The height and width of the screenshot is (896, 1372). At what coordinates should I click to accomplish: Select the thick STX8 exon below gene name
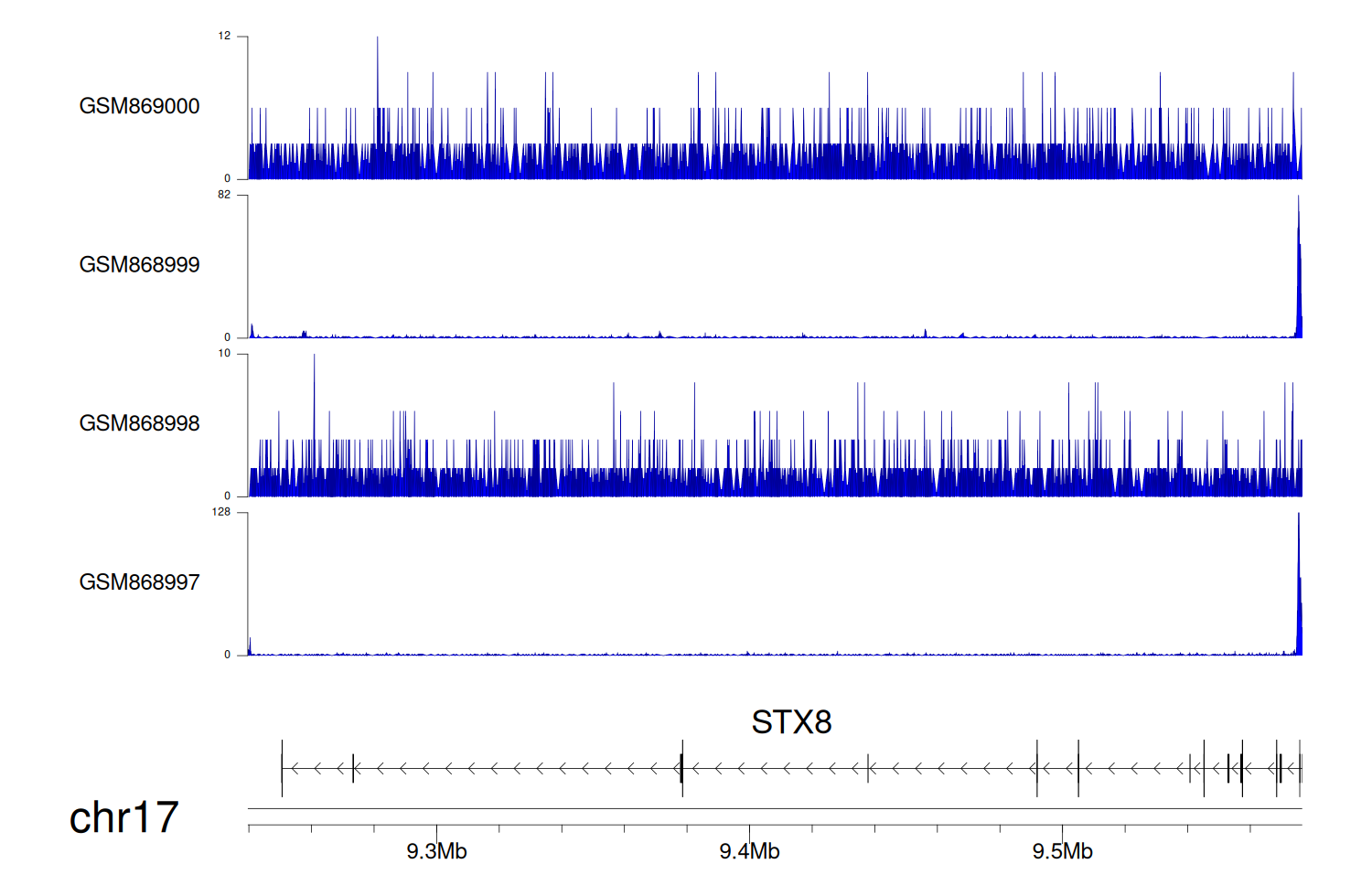pos(681,768)
